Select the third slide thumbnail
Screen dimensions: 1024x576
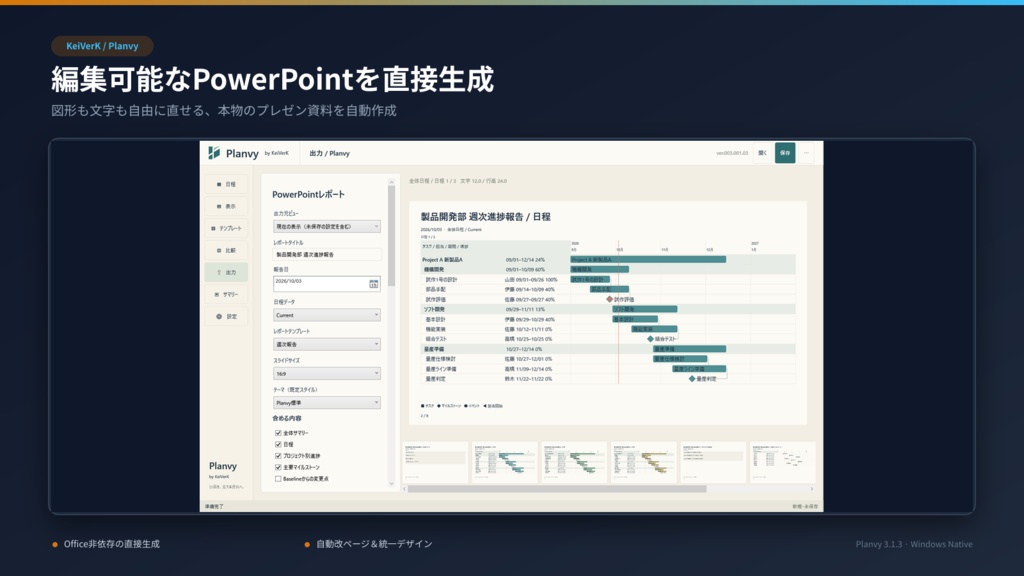coord(575,462)
